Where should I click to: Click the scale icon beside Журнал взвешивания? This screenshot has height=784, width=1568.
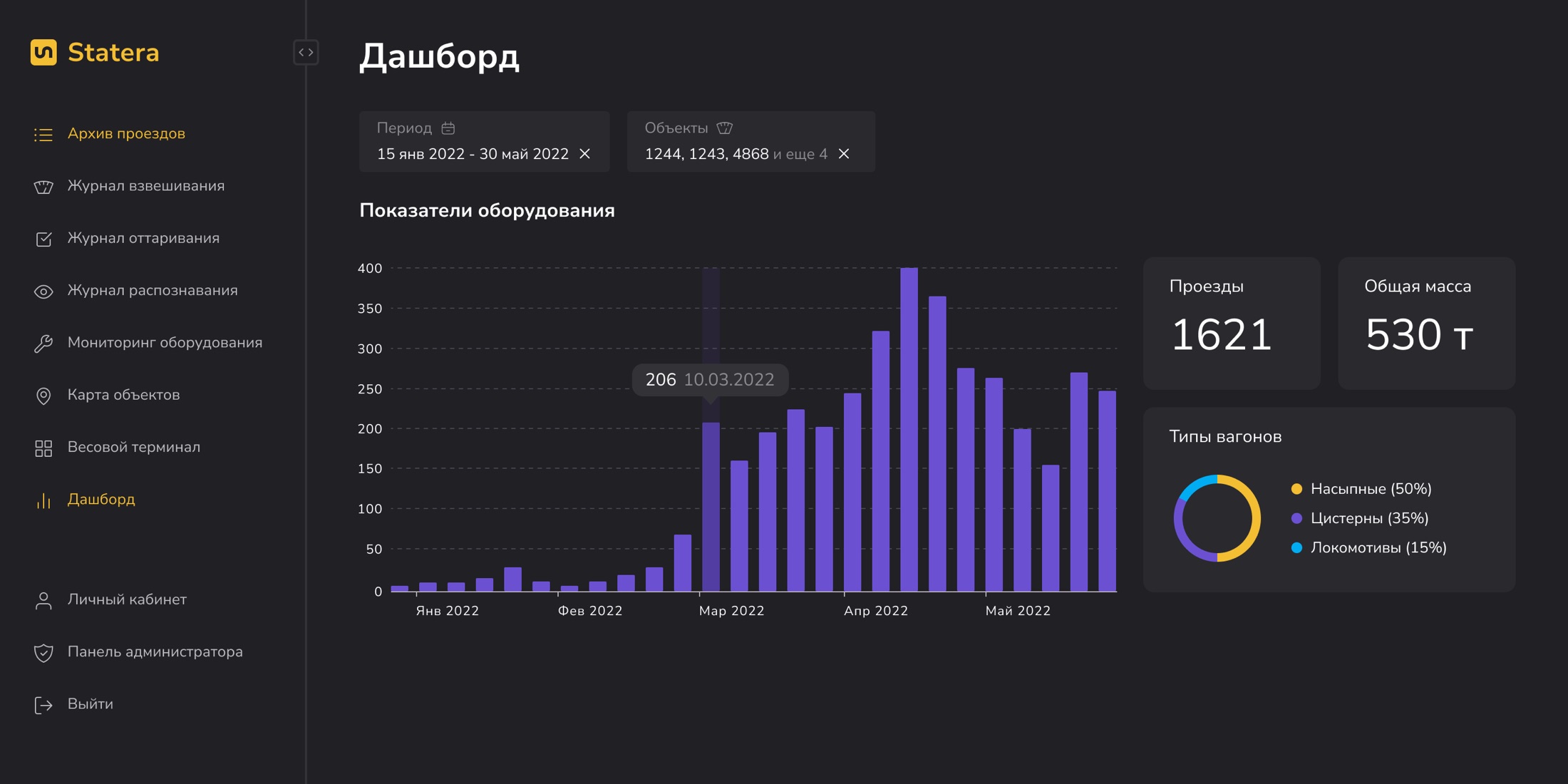pos(43,187)
